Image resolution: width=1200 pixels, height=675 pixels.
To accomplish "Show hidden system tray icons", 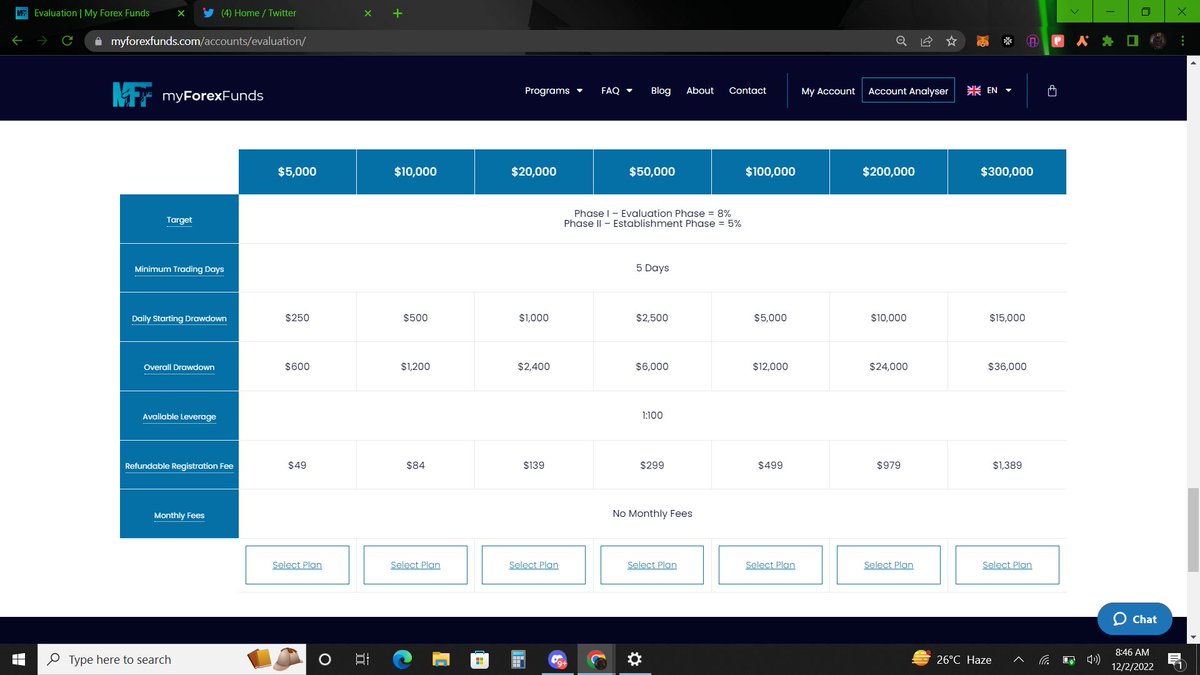I will (x=1018, y=659).
